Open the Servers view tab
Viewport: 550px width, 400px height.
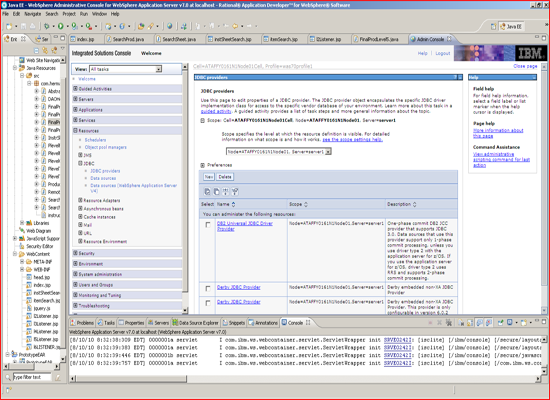pyautogui.click(x=158, y=323)
